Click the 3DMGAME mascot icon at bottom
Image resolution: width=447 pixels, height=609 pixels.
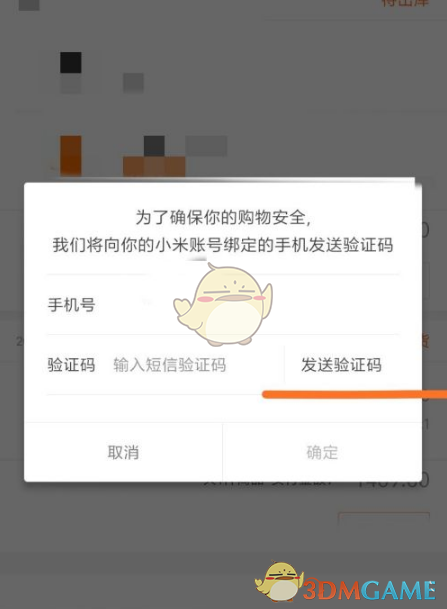pyautogui.click(x=279, y=582)
